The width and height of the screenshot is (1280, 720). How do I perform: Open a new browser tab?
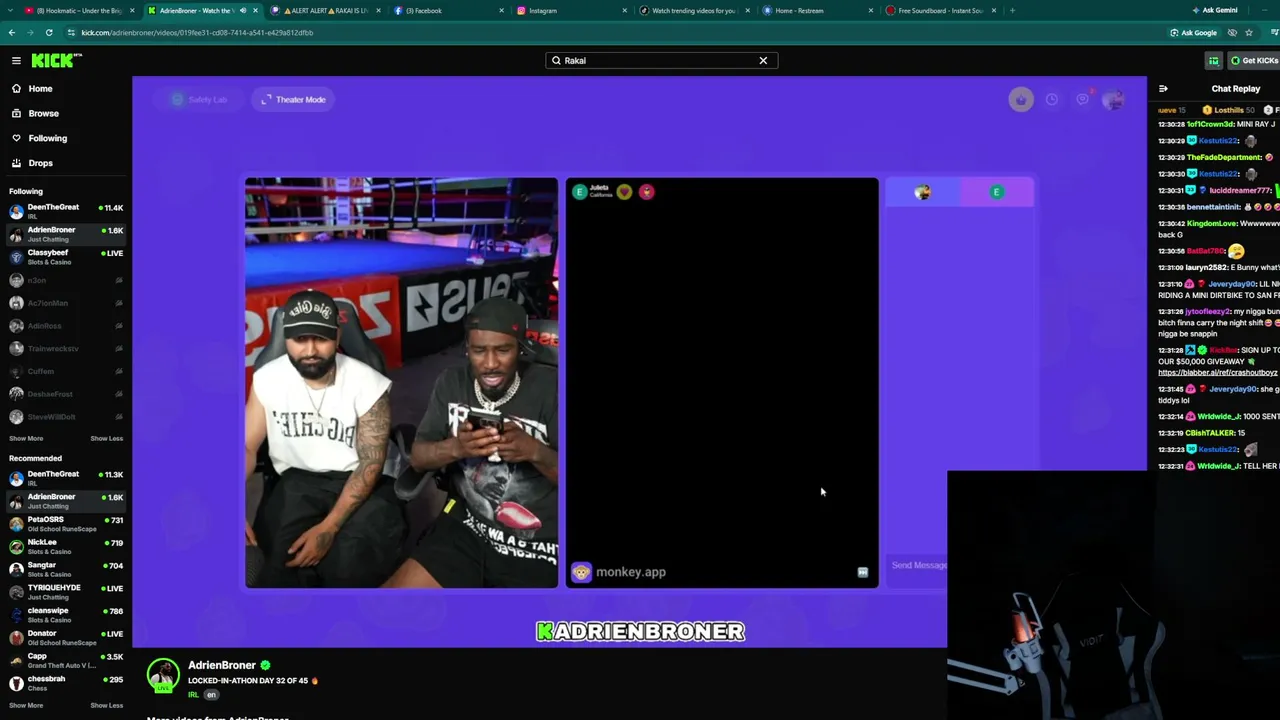click(1012, 10)
